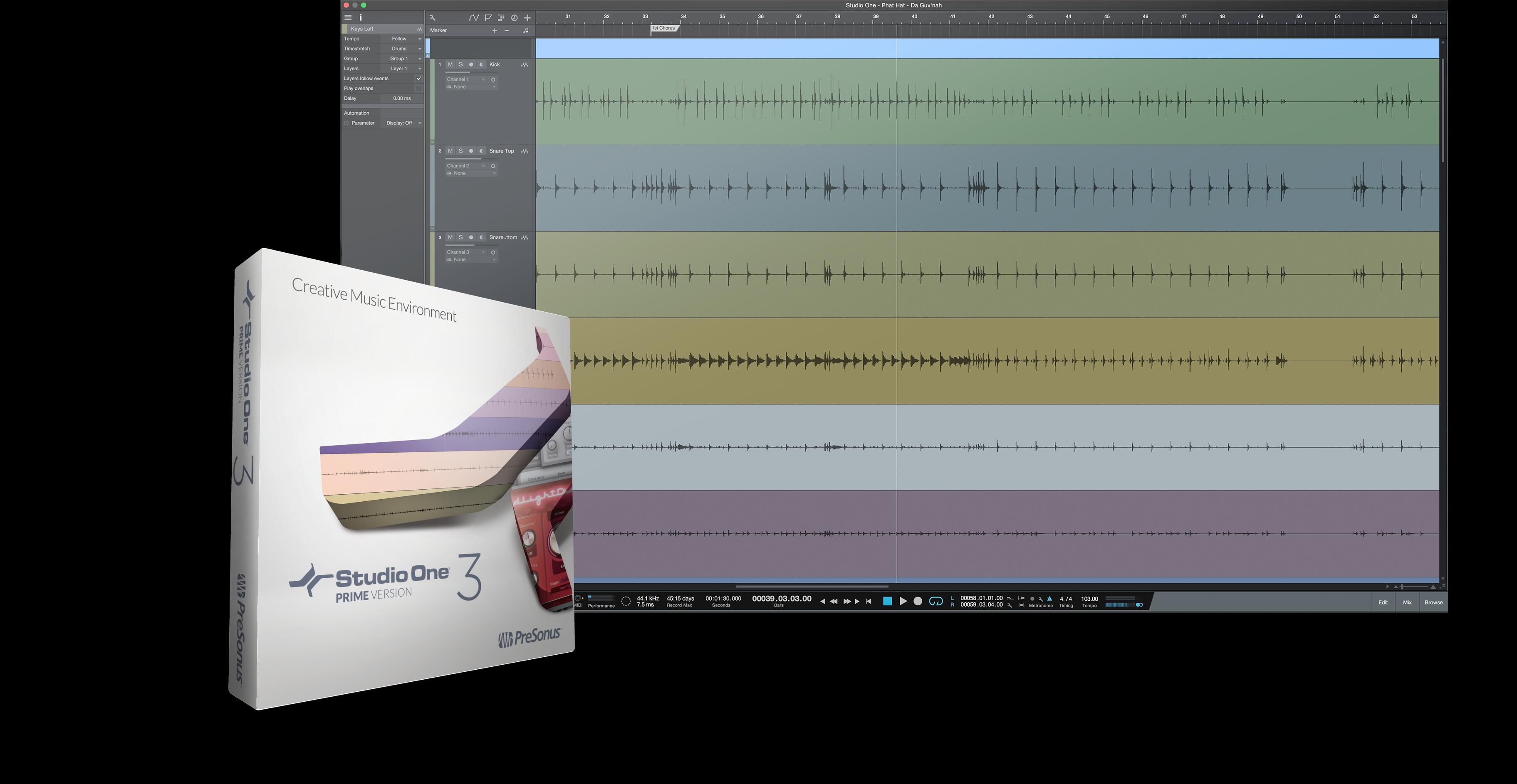1517x784 pixels.
Task: Click the waveform icon on Snare..ttom track
Action: 525,238
